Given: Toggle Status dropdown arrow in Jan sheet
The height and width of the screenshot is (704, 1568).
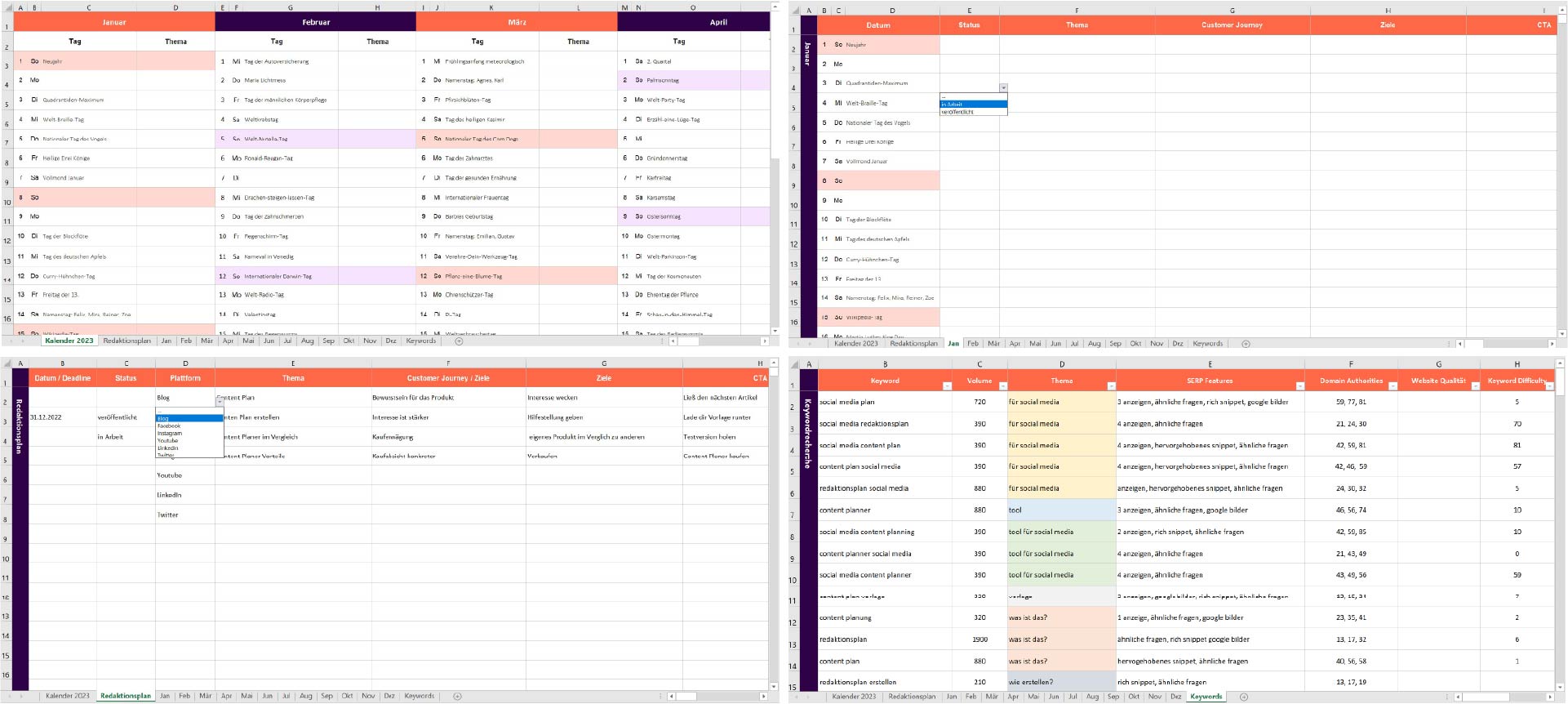Looking at the screenshot, I should click(1003, 87).
